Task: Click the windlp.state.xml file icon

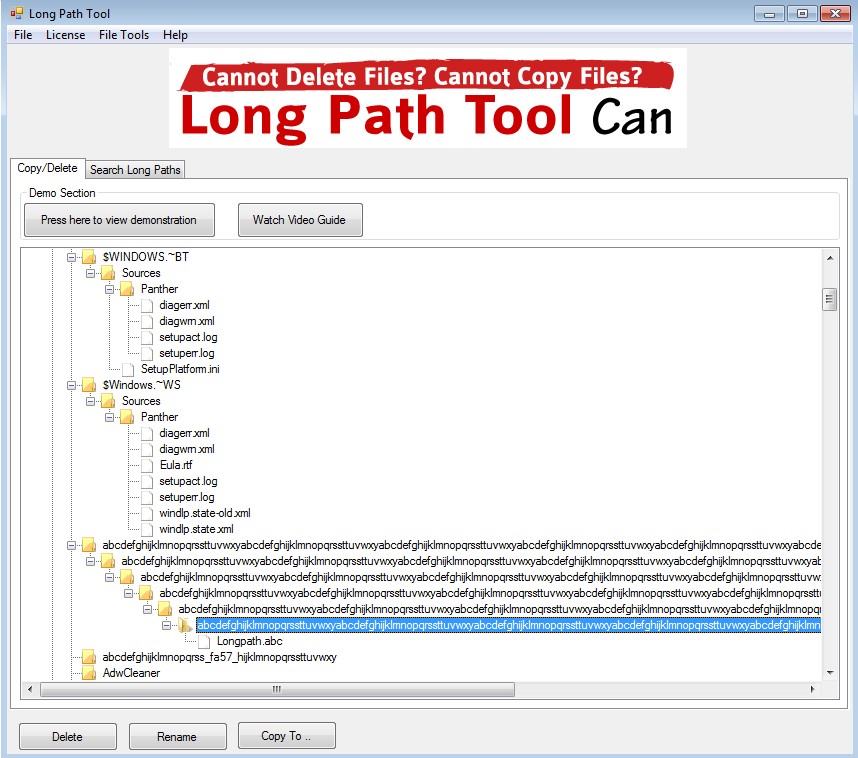Action: coord(147,529)
